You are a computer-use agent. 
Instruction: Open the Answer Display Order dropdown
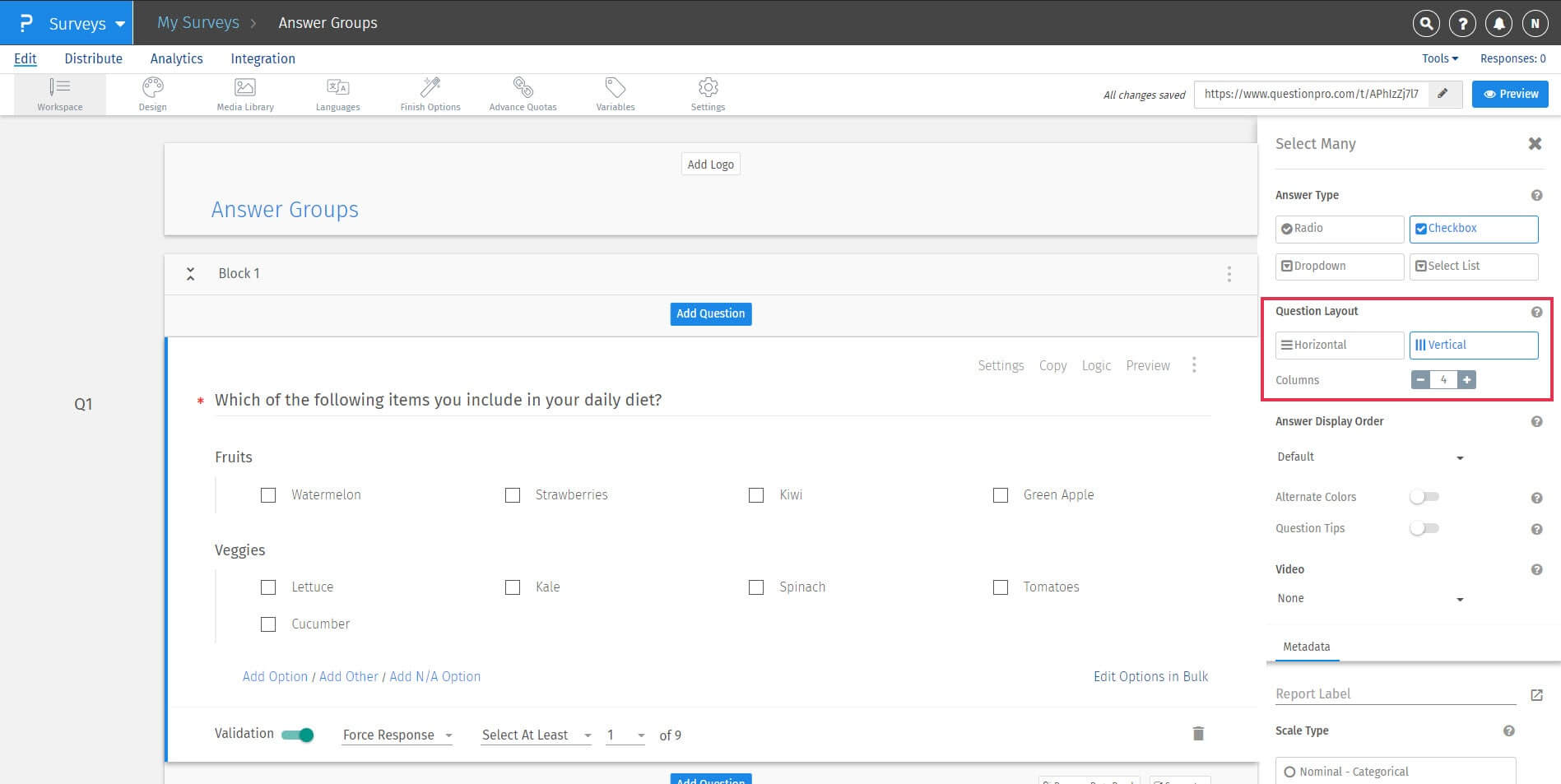[x=1369, y=457]
